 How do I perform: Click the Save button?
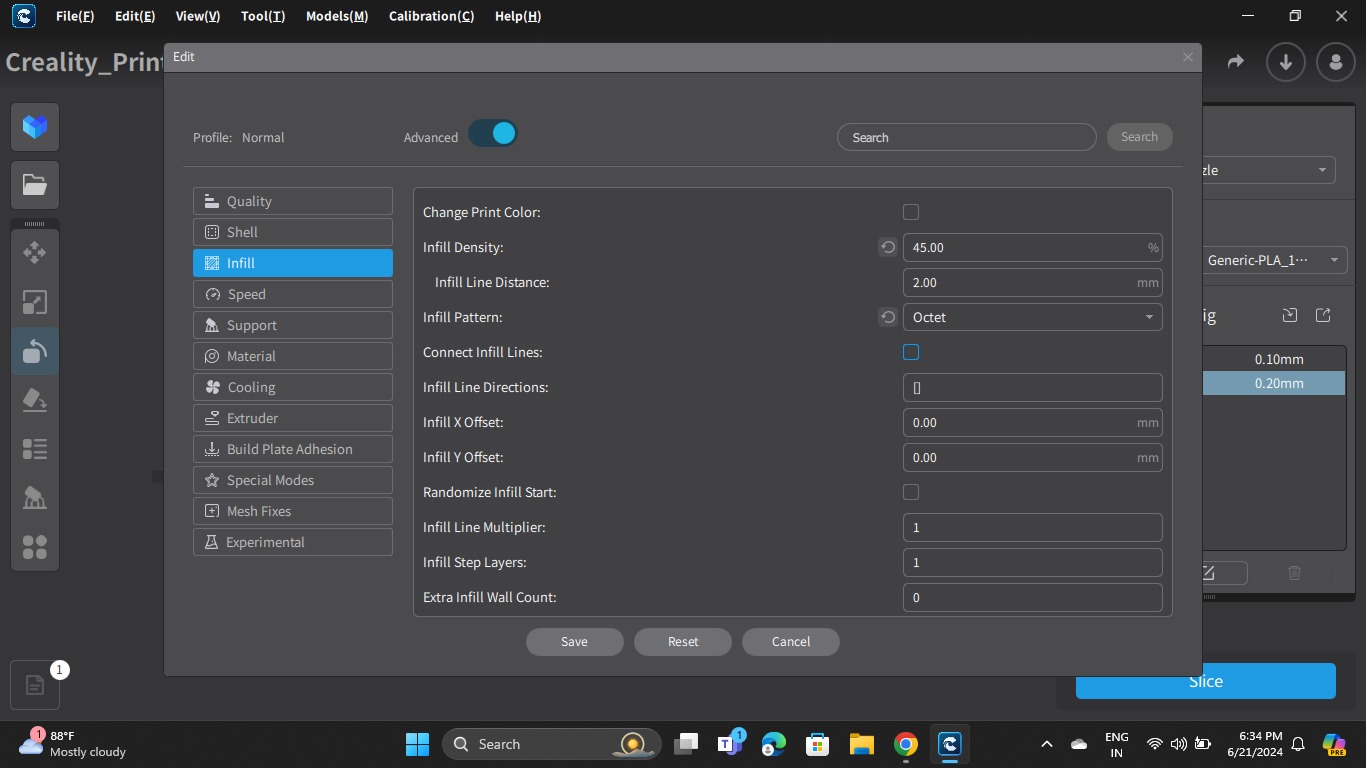(575, 642)
